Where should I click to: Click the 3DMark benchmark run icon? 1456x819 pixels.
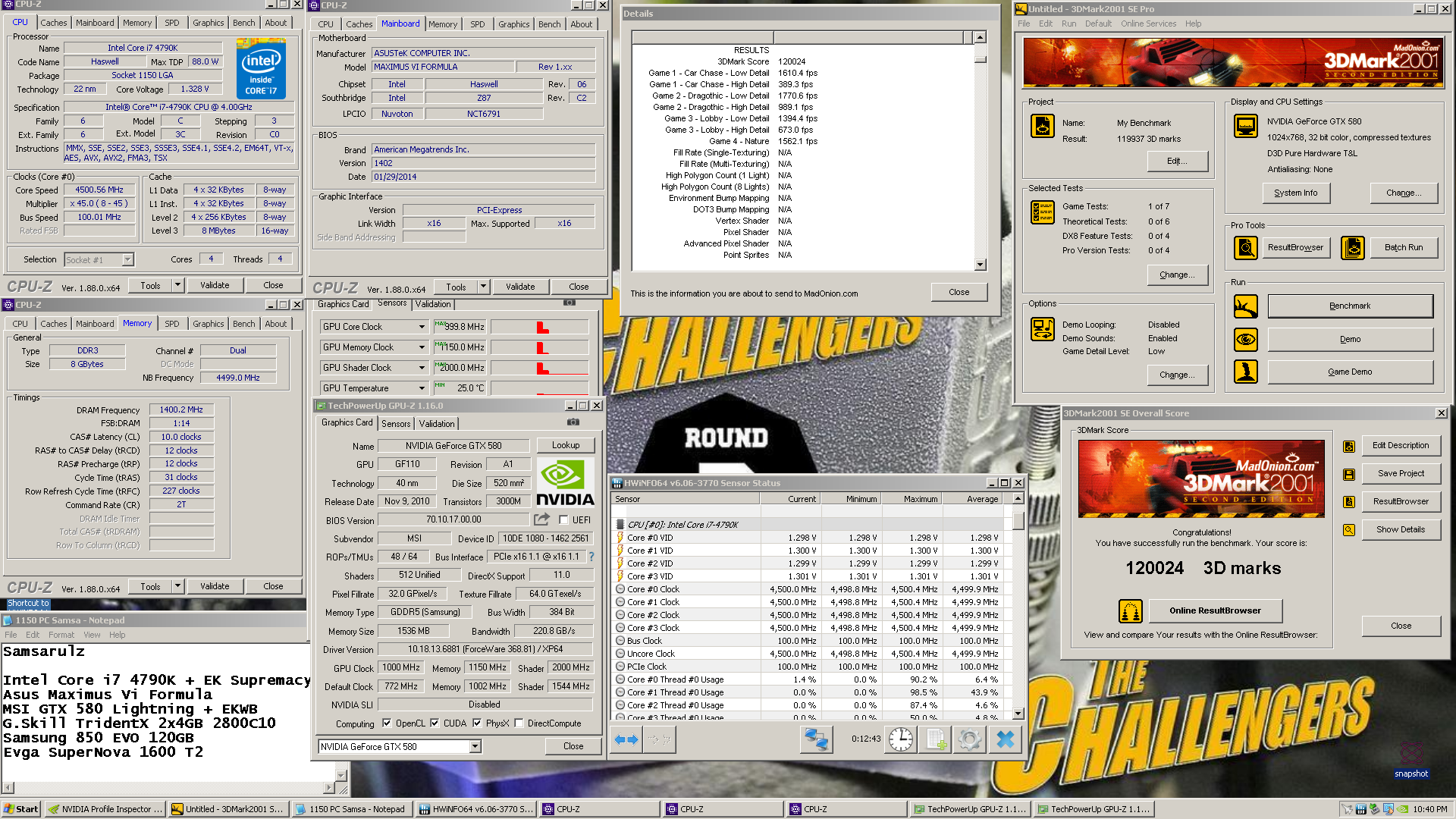click(1245, 306)
